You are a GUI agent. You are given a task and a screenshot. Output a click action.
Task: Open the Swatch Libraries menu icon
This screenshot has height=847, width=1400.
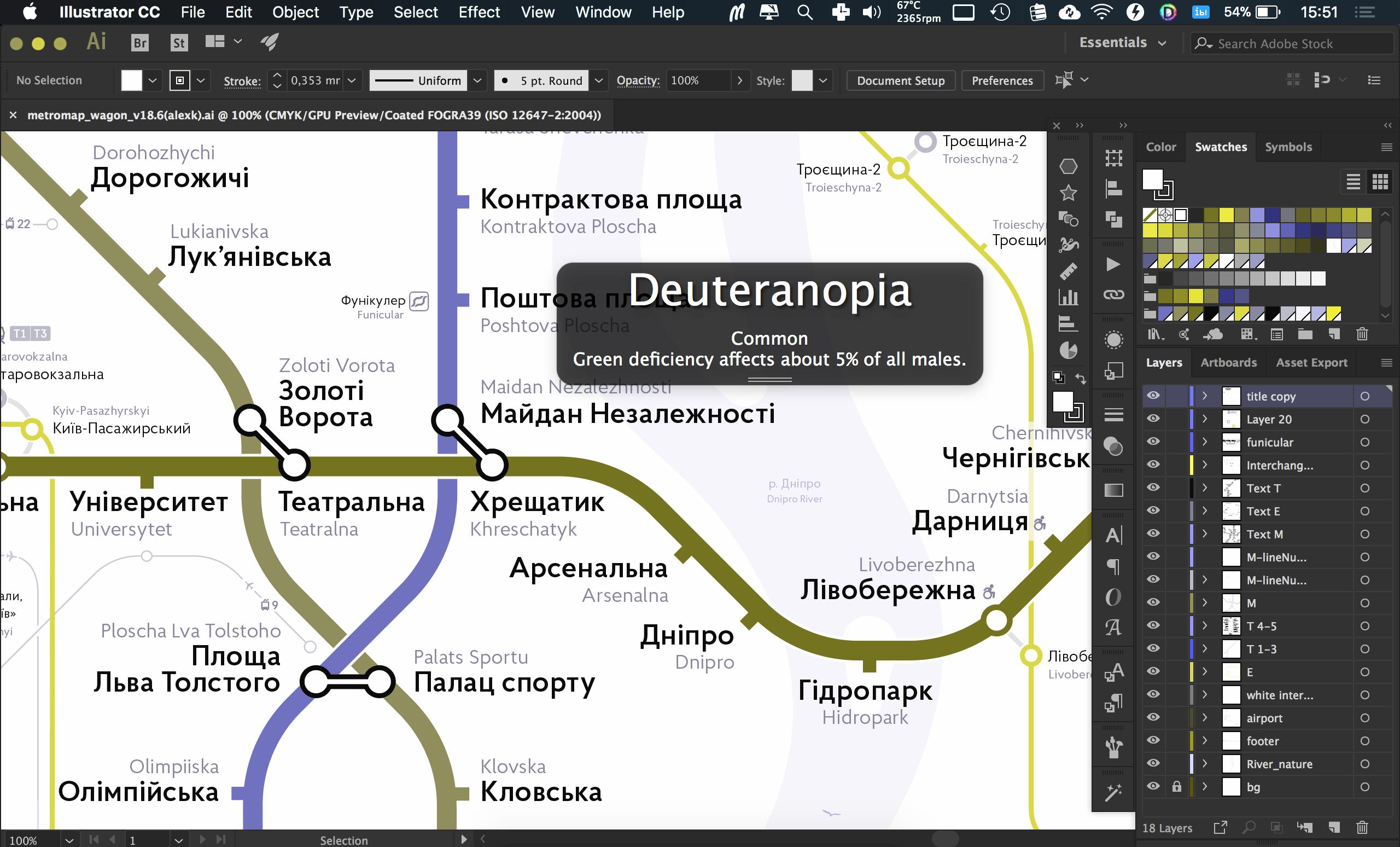point(1155,335)
